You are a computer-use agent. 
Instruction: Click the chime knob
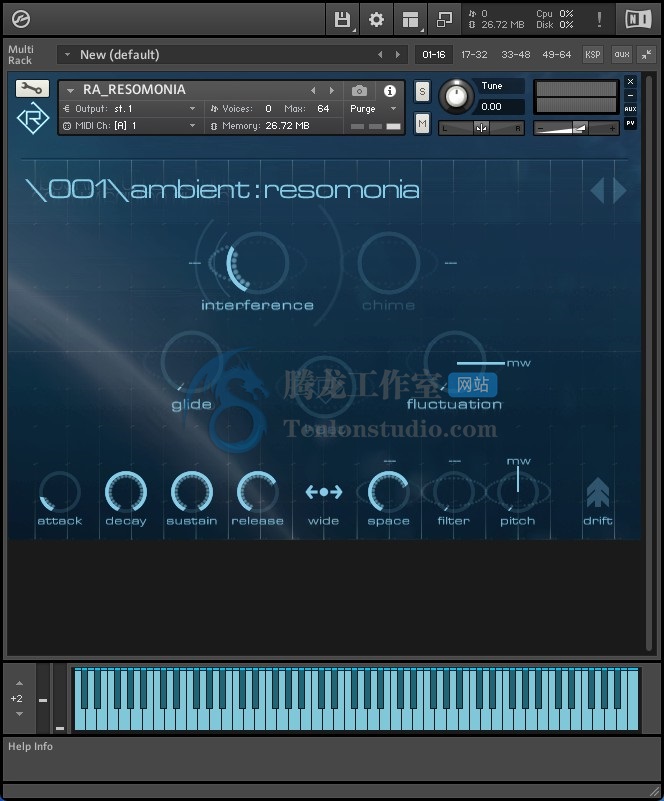(389, 263)
